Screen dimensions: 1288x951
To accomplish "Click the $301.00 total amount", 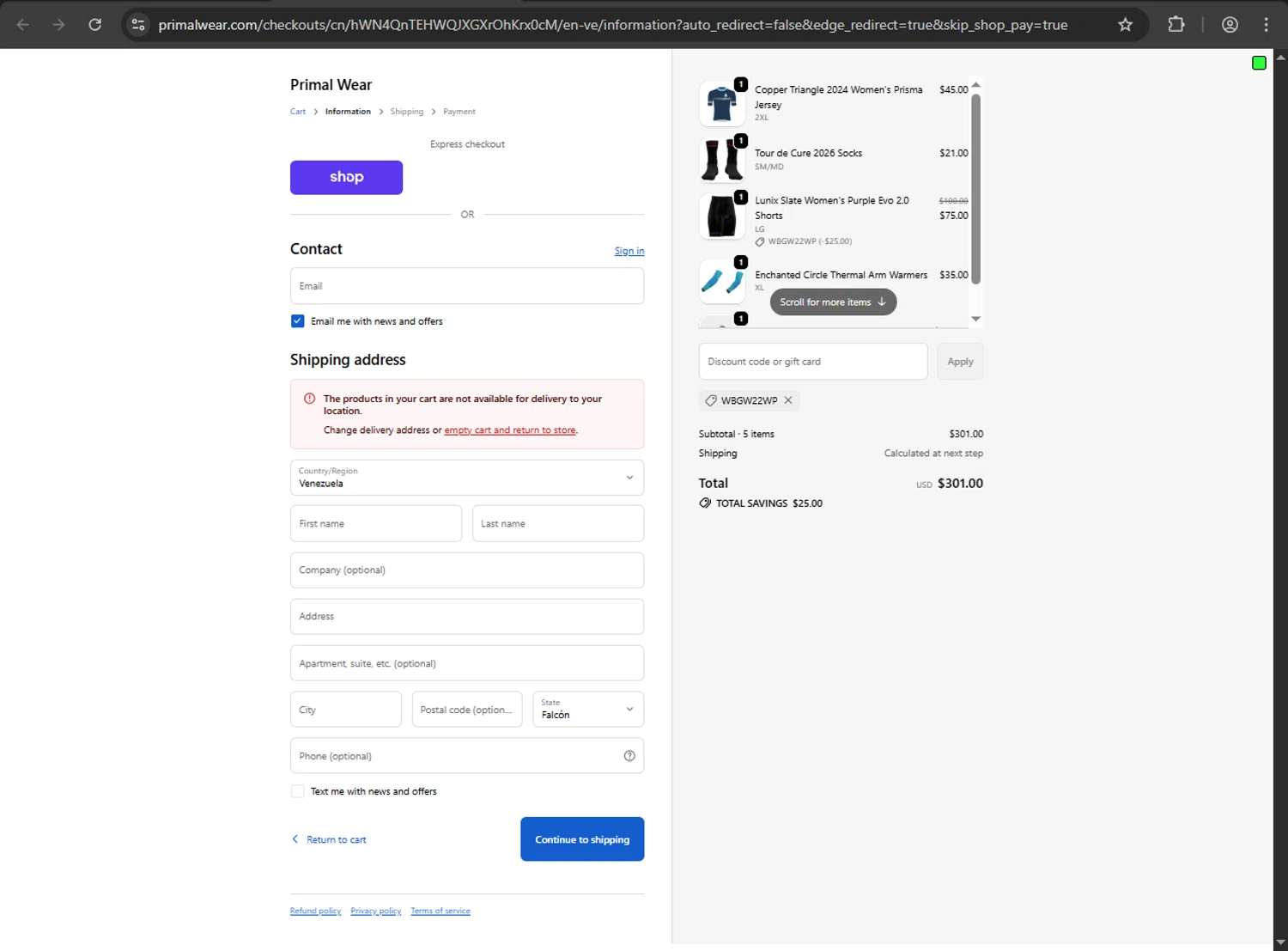I will click(960, 484).
